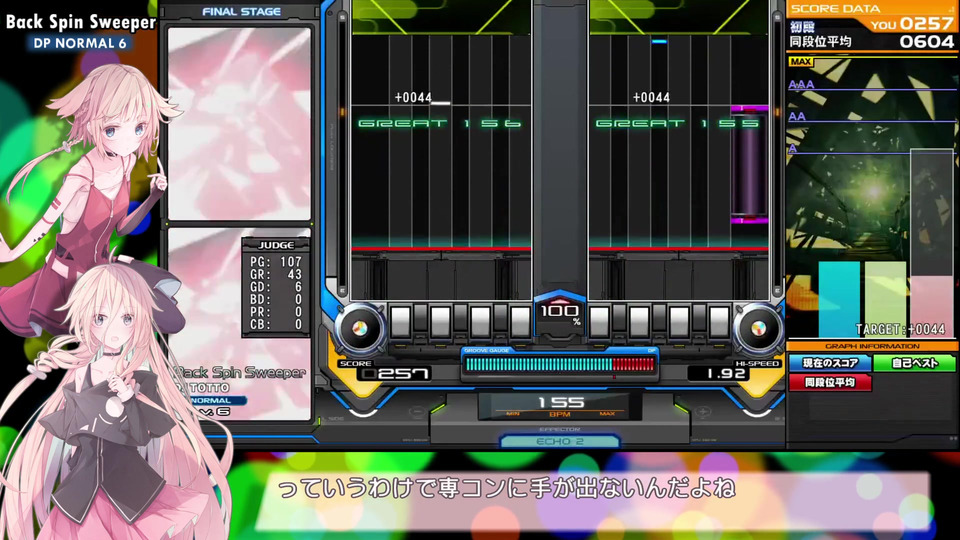Click the JUDGE panel heading

click(x=276, y=245)
